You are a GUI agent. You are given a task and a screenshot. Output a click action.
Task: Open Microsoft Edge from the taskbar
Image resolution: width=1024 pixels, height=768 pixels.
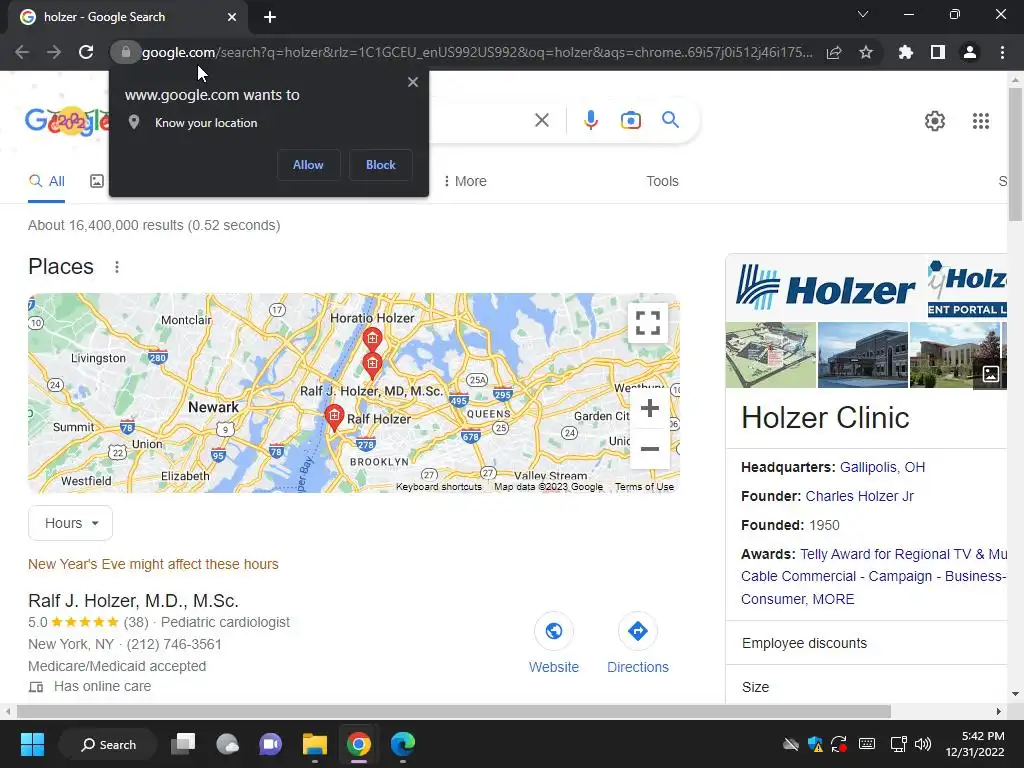[x=403, y=744]
